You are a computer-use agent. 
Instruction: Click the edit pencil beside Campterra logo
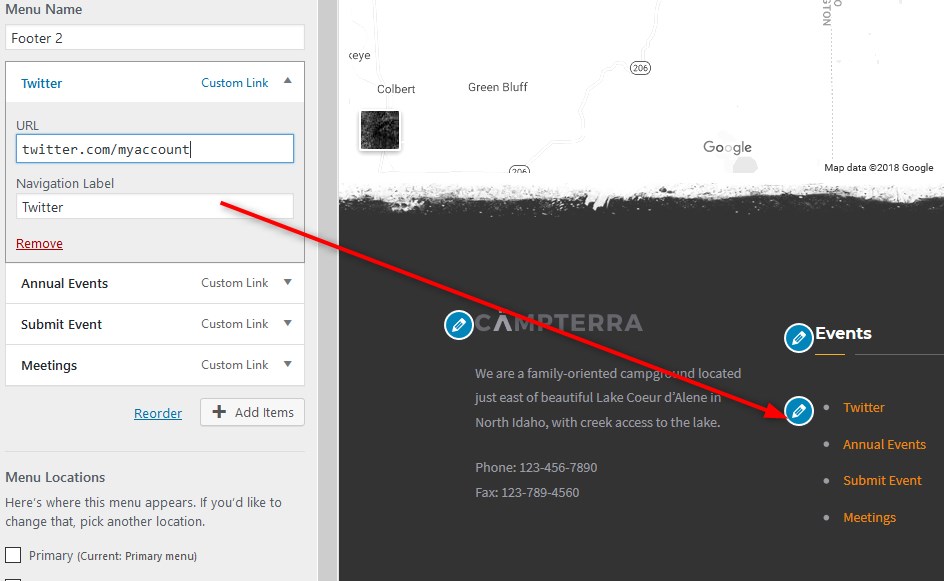[x=459, y=325]
